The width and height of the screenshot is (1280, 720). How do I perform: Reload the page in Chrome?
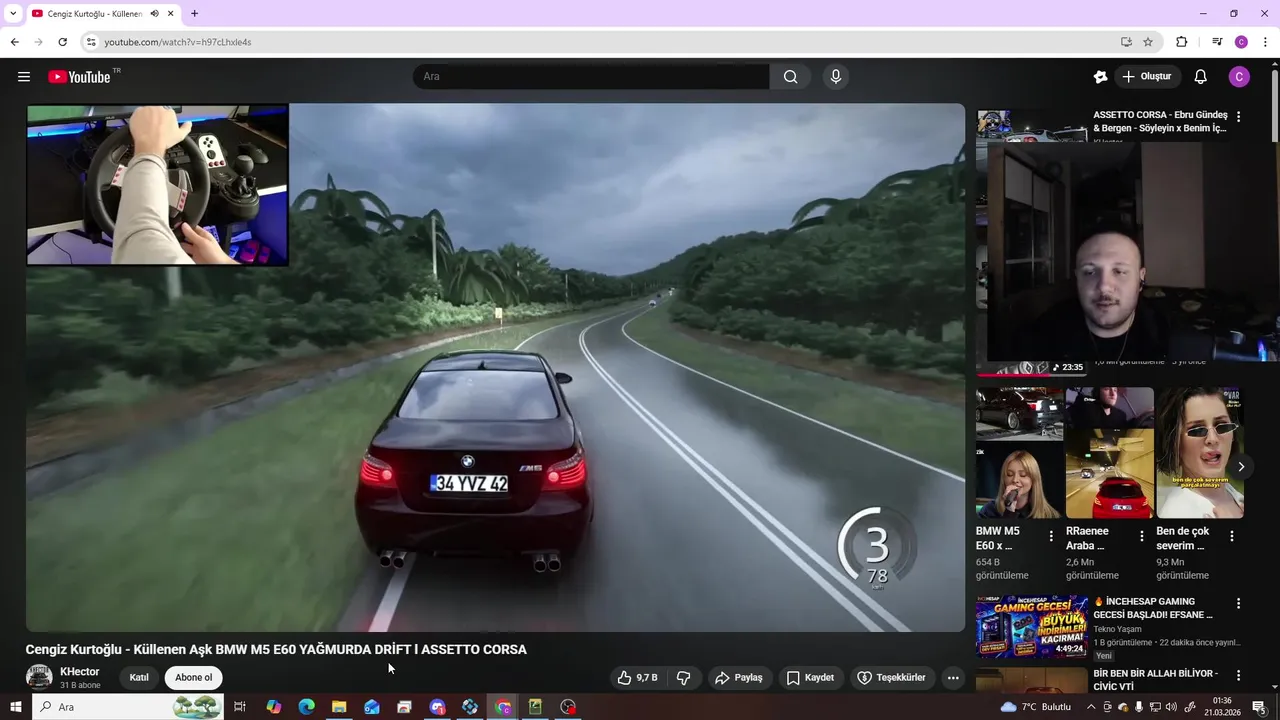(x=62, y=42)
